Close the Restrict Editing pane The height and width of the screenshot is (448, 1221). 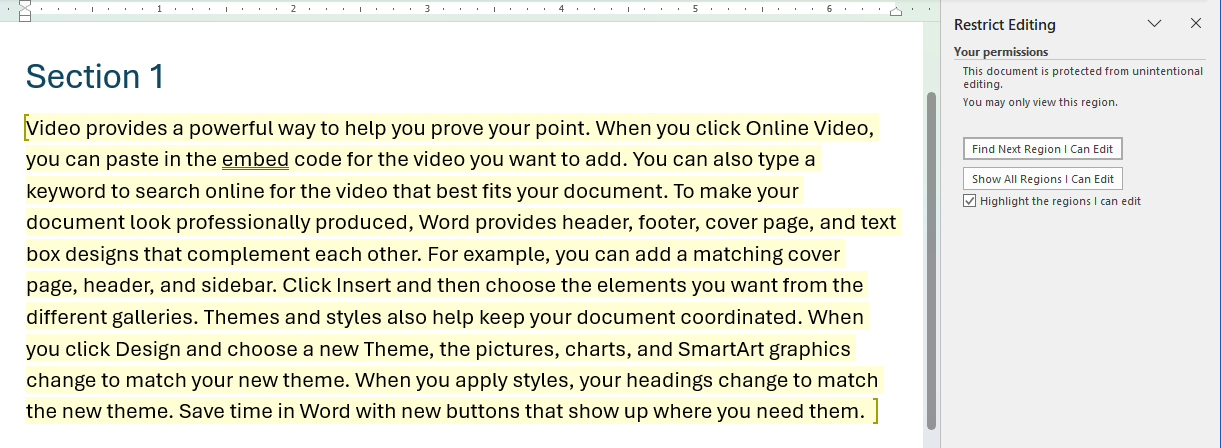point(1195,24)
